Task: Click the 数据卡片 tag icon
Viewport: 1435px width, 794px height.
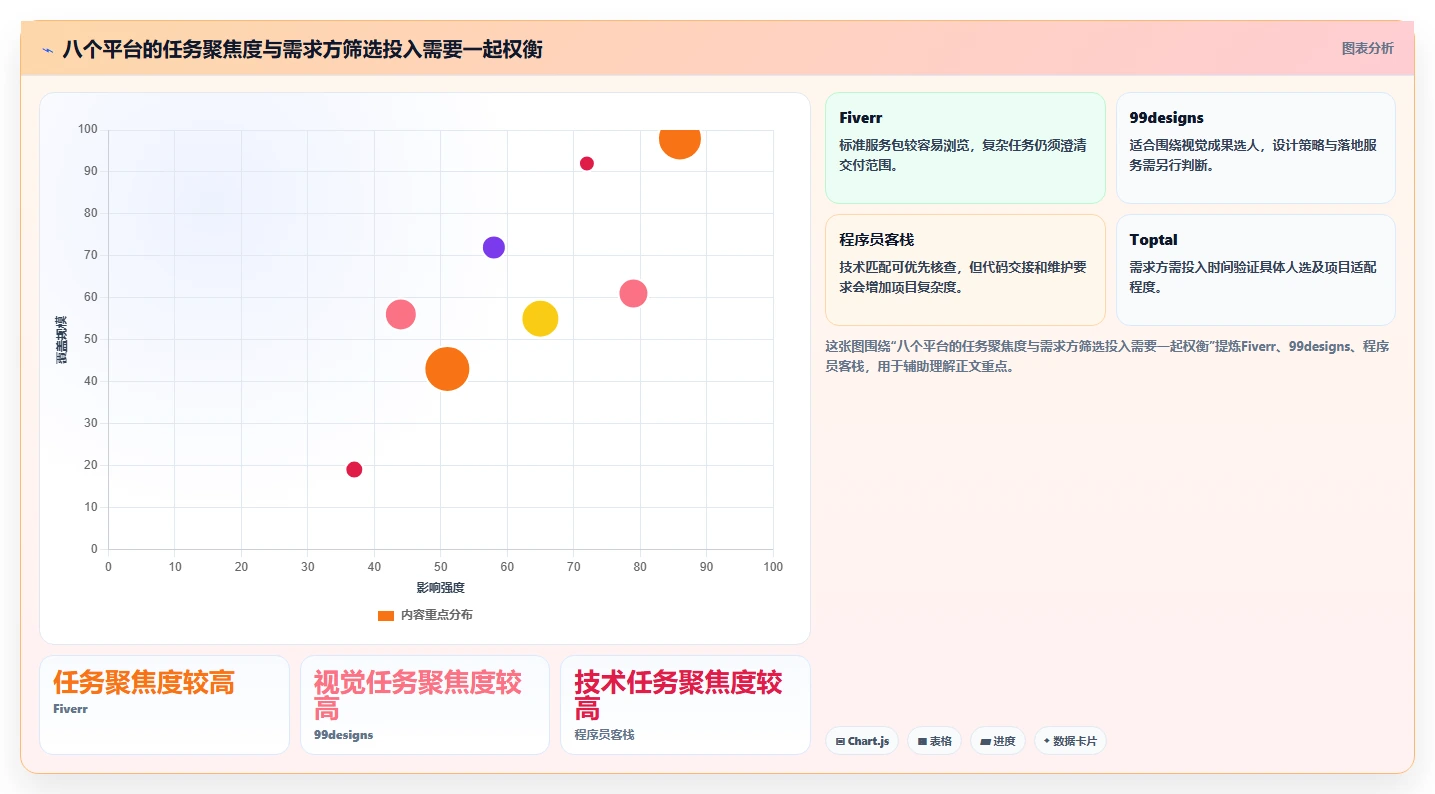Action: (x=1046, y=741)
